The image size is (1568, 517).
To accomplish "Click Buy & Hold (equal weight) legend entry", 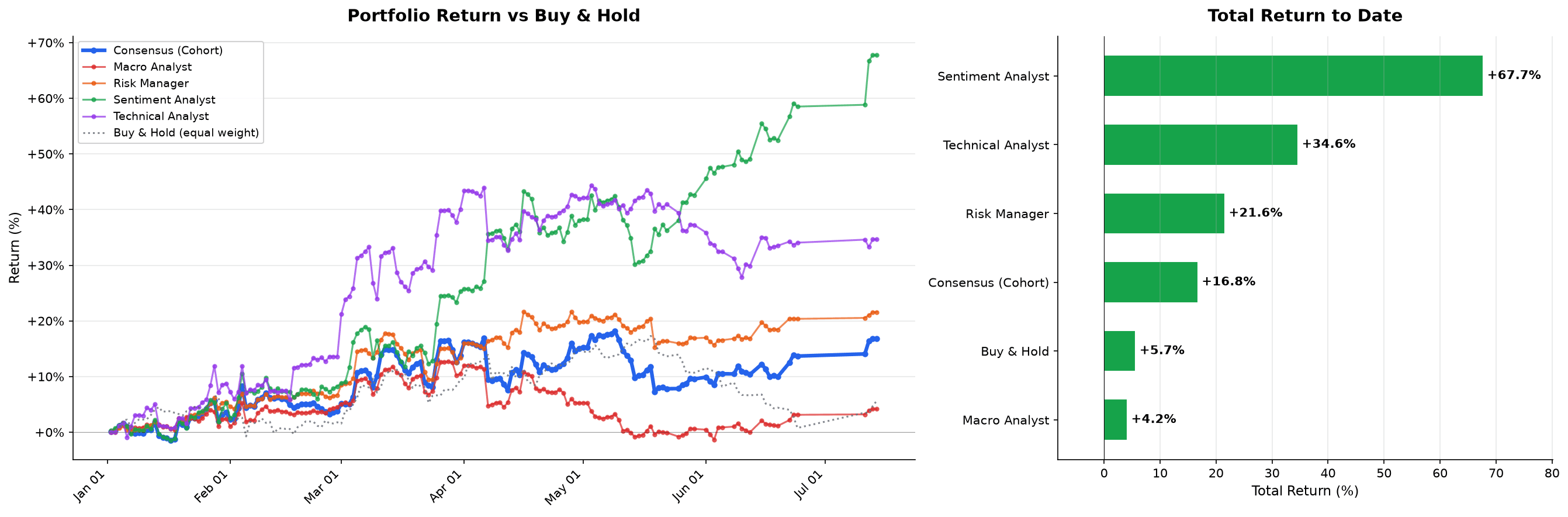I will pos(171,133).
